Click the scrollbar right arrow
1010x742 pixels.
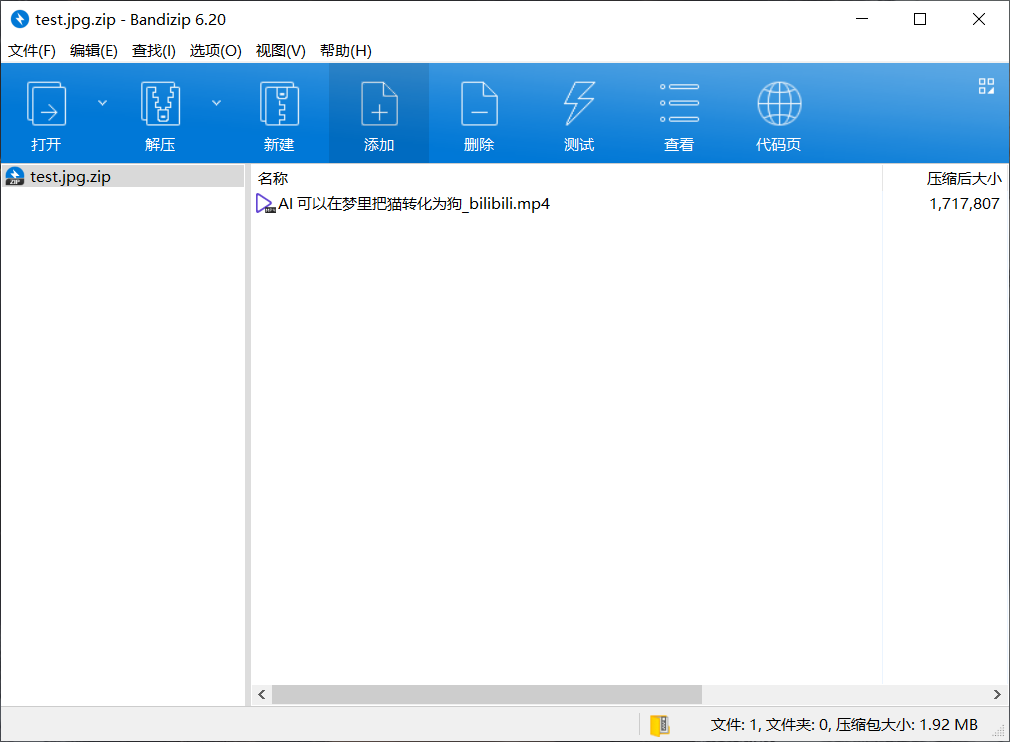coord(996,694)
